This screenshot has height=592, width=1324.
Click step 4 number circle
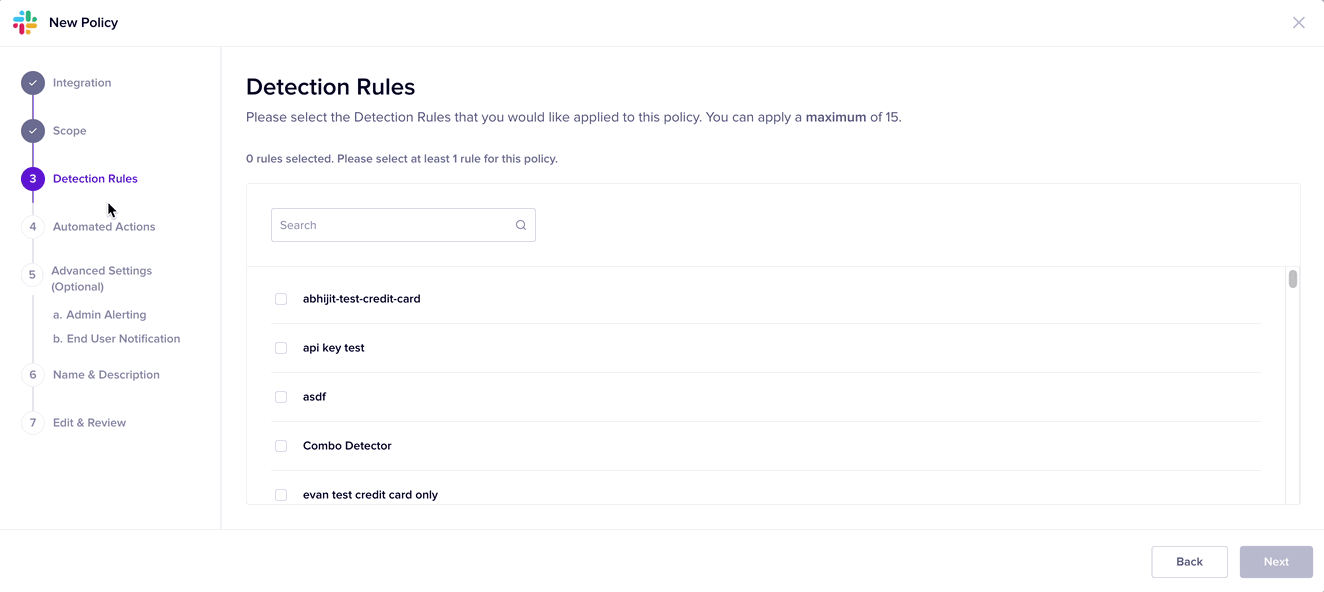point(33,227)
